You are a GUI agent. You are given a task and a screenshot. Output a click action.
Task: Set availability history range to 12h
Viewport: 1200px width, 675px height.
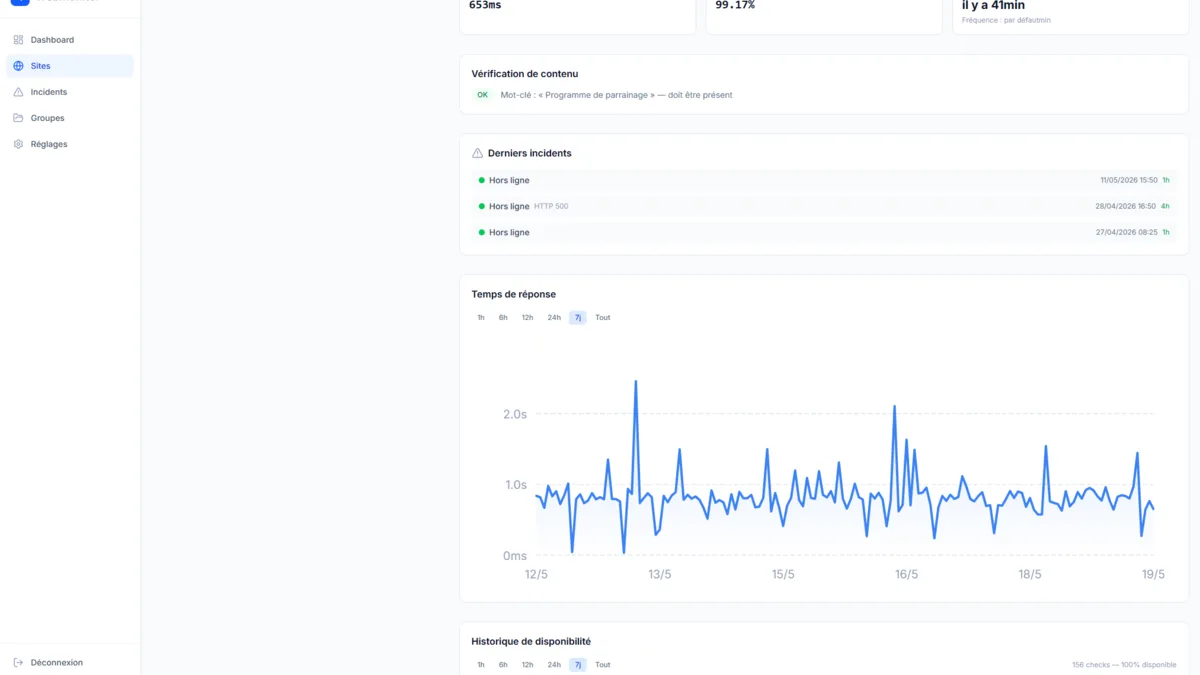tap(527, 665)
